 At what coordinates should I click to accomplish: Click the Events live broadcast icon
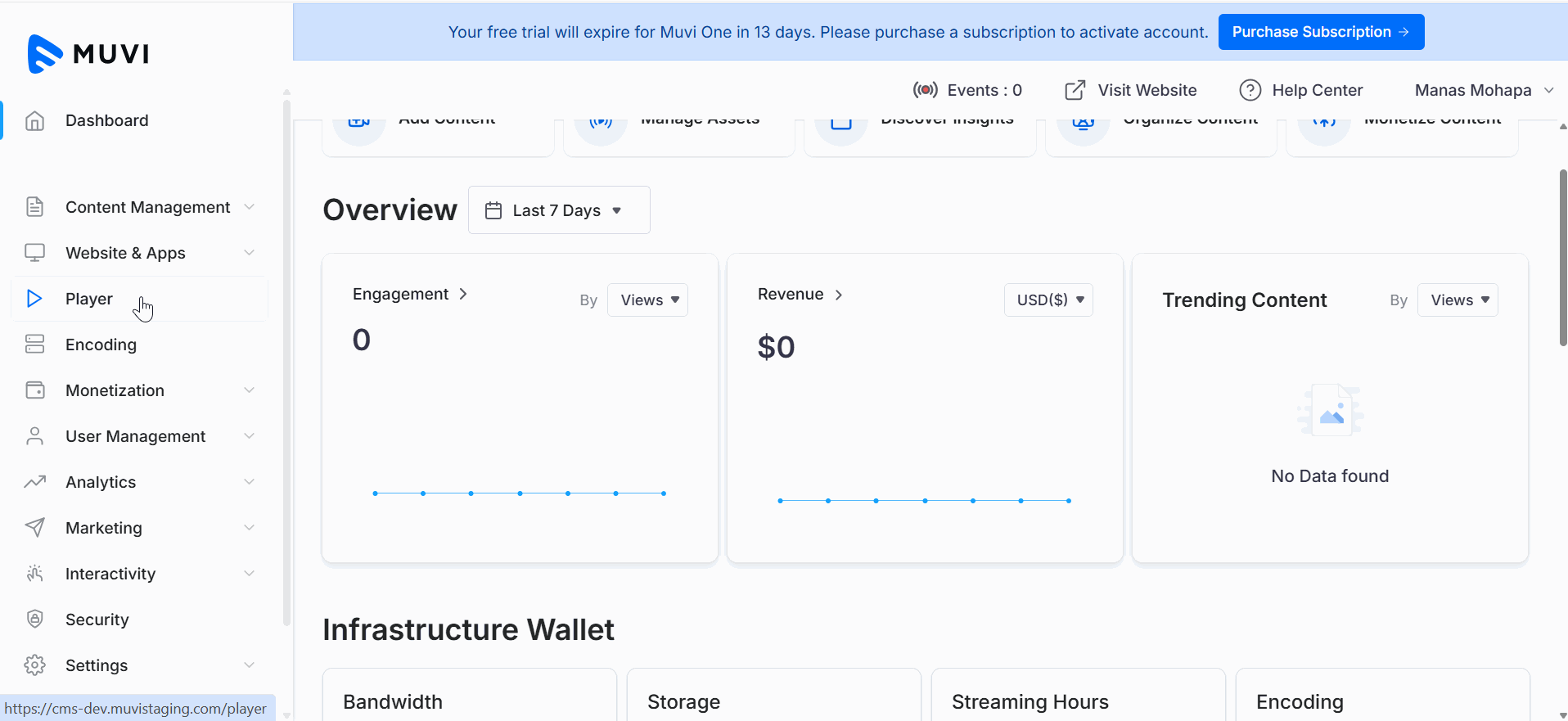pos(925,90)
